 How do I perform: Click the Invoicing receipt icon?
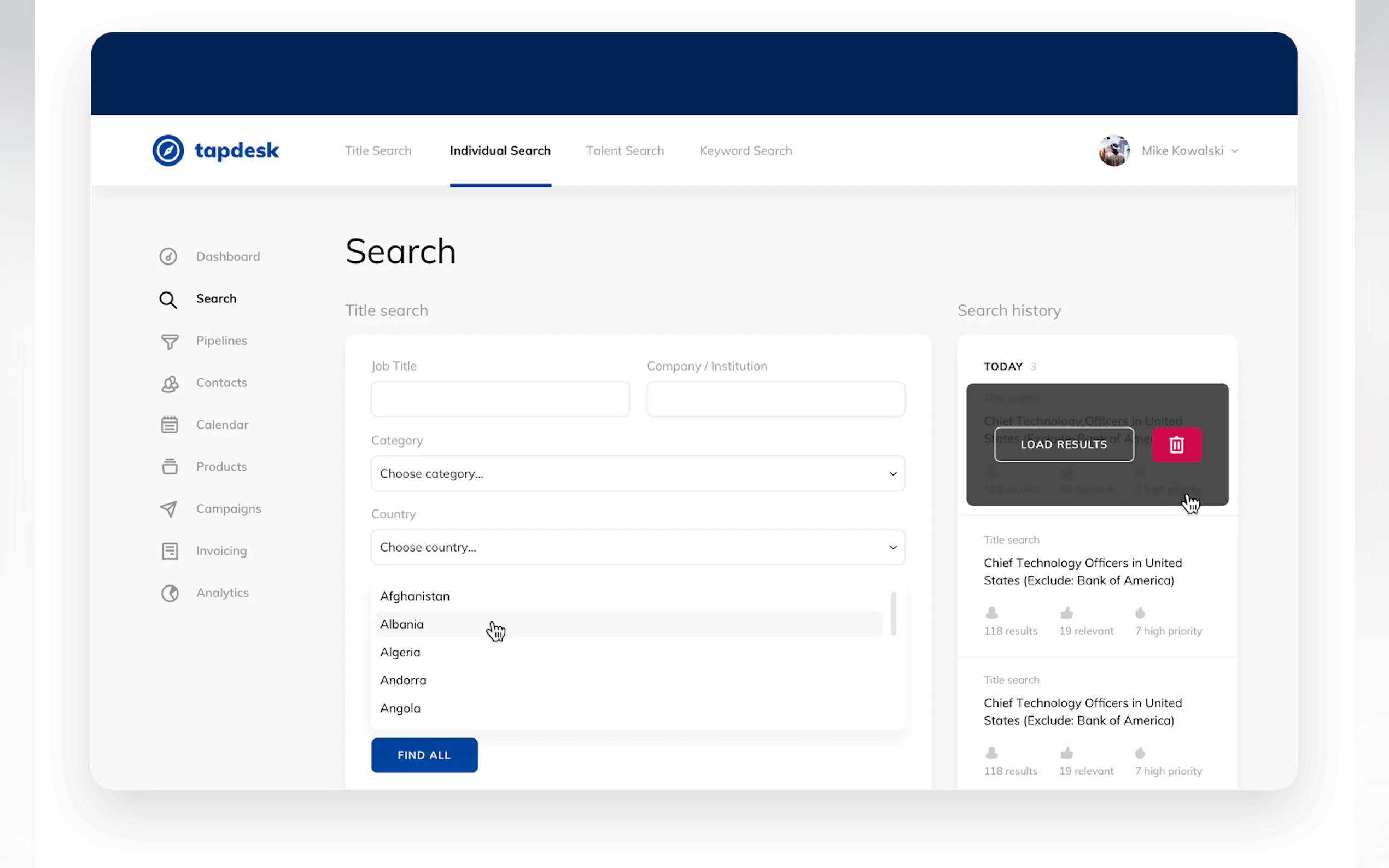(x=170, y=551)
